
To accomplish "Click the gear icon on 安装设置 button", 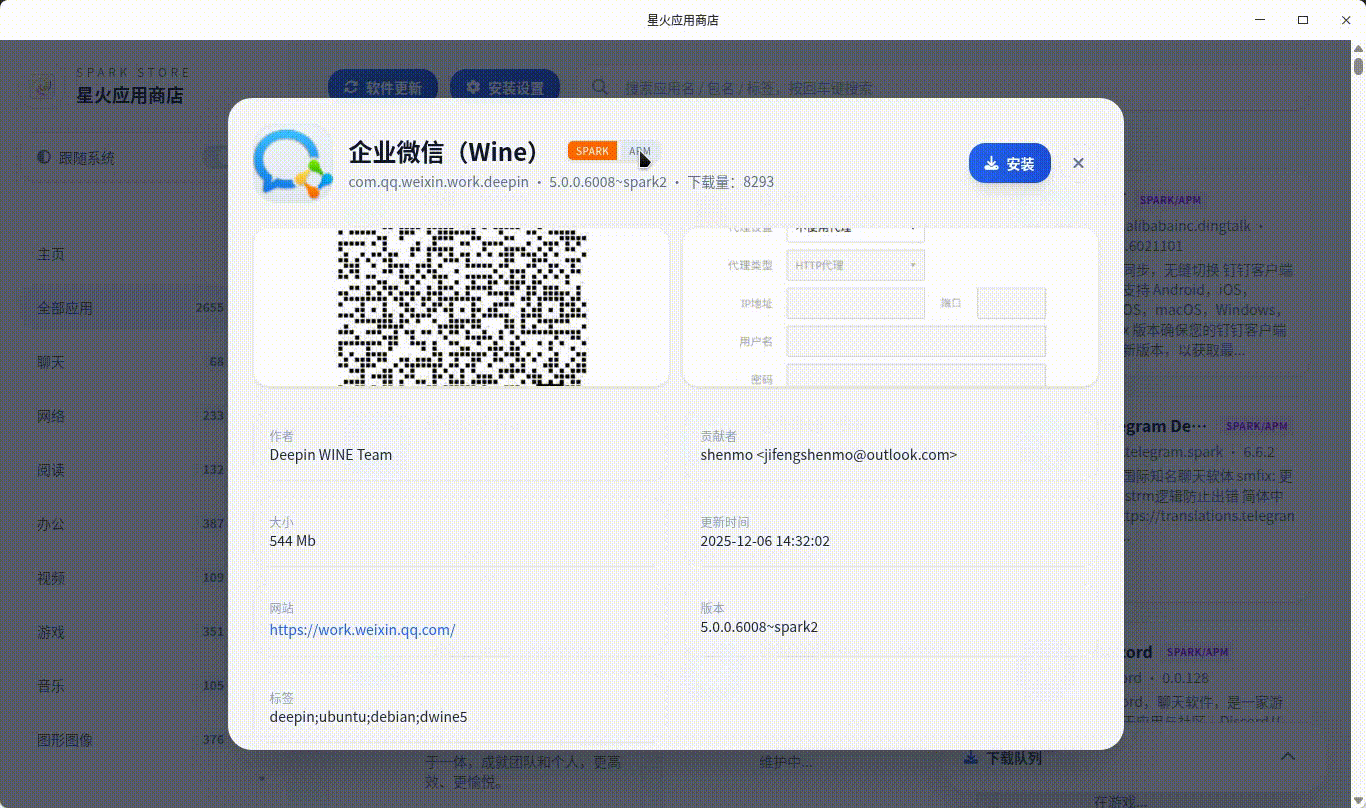I will coord(473,87).
